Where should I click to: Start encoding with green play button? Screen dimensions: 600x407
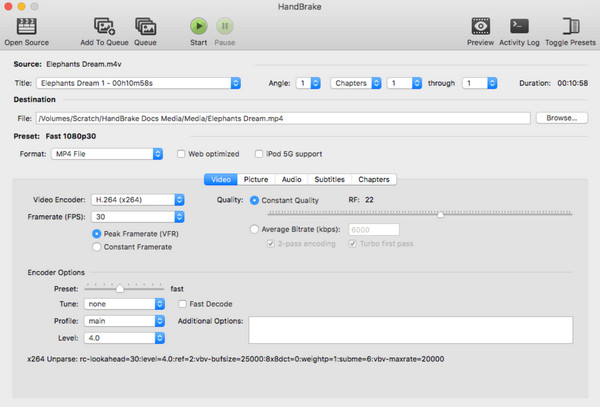click(199, 26)
